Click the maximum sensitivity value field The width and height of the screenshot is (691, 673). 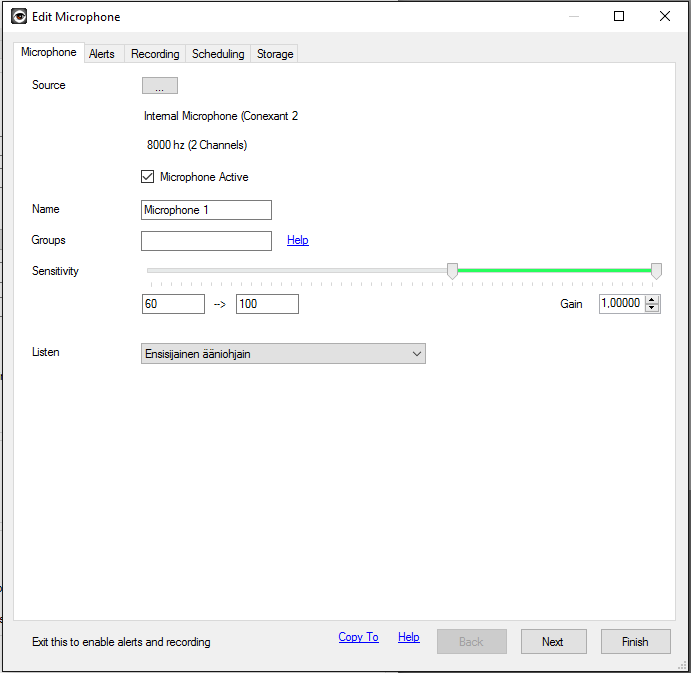pyautogui.click(x=267, y=304)
